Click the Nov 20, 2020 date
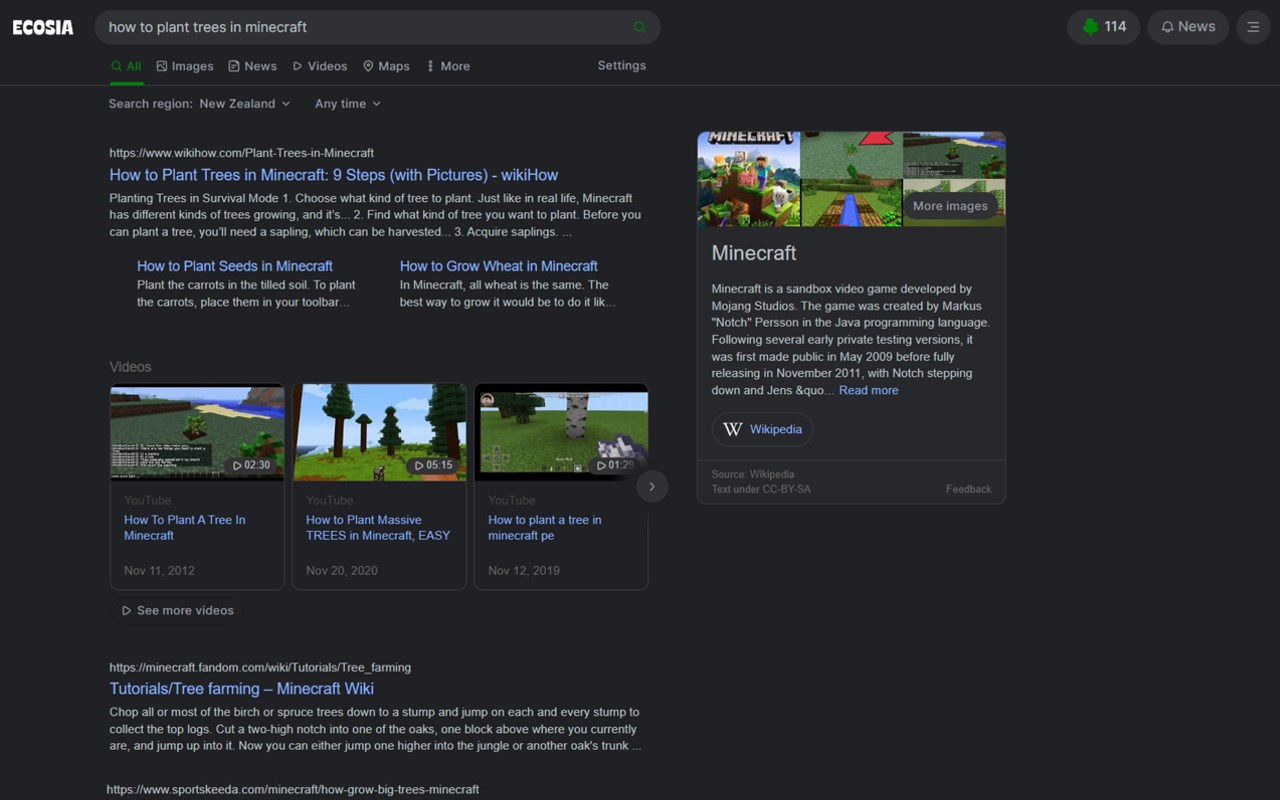1280x800 pixels. point(342,571)
